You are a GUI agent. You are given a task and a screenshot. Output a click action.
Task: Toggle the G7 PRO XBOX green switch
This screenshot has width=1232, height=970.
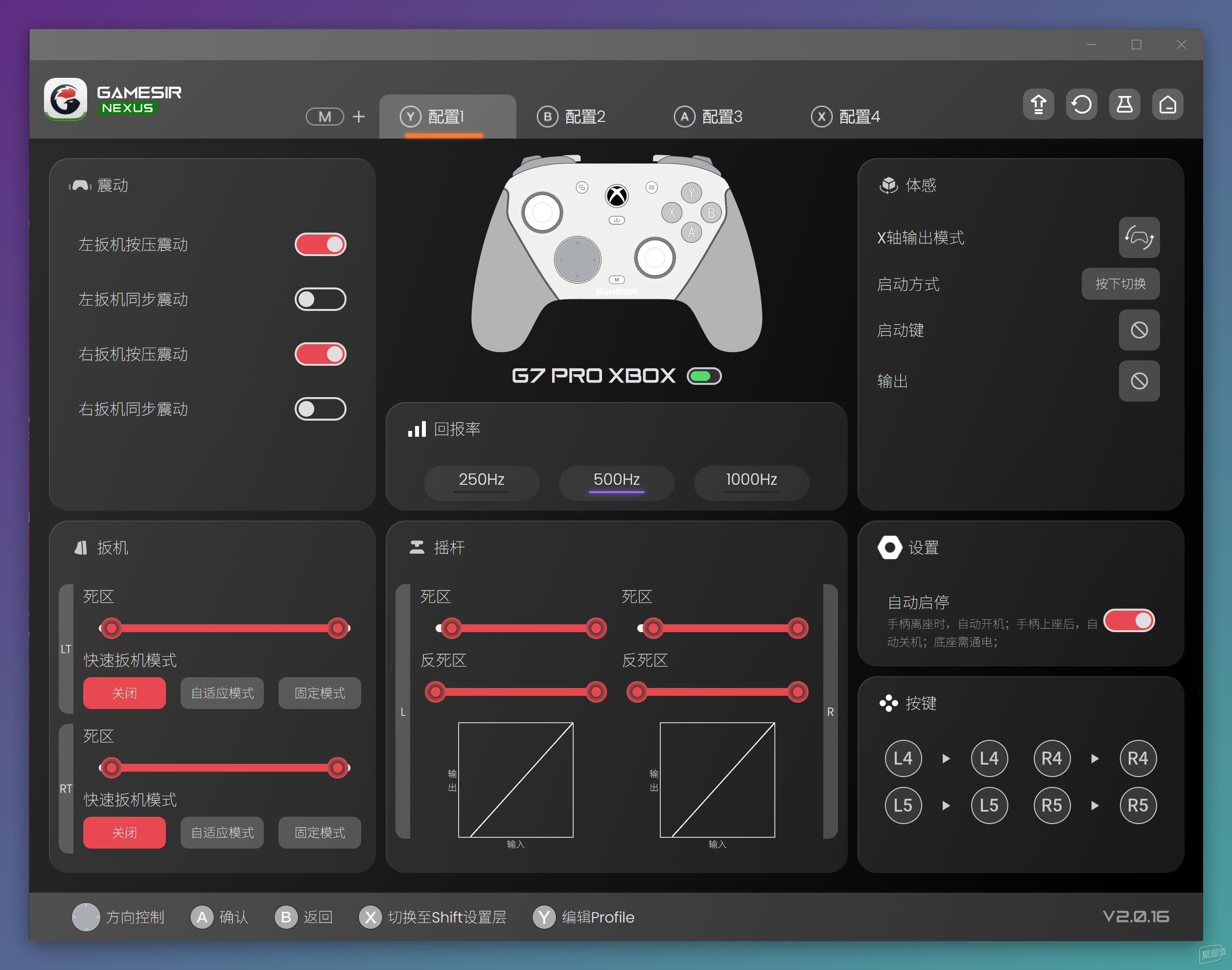coord(704,376)
